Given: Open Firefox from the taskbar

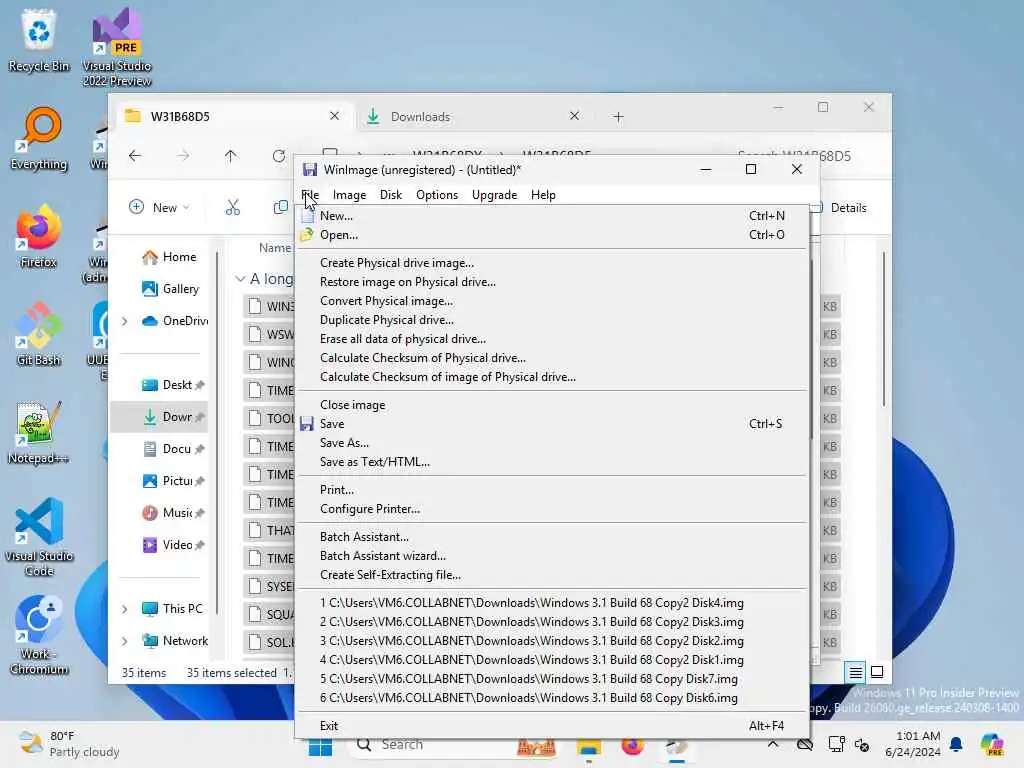Looking at the screenshot, I should [x=632, y=745].
